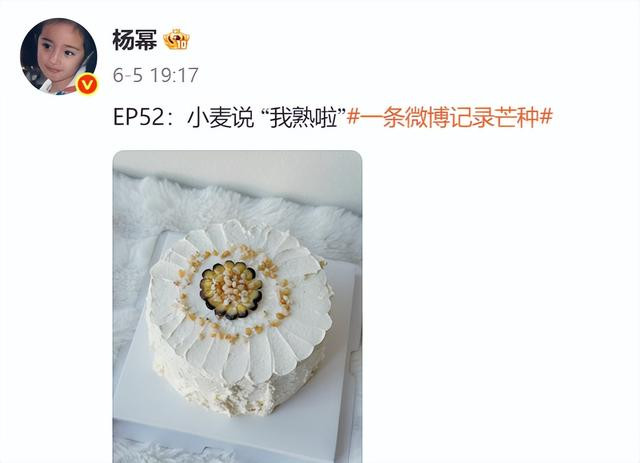640x463 pixels.
Task: Click the quoted text “我熟啦”
Action: click(302, 118)
